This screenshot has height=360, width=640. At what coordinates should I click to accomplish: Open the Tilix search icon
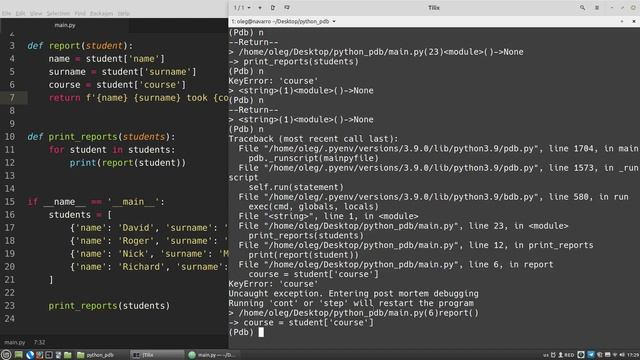tap(582, 7)
